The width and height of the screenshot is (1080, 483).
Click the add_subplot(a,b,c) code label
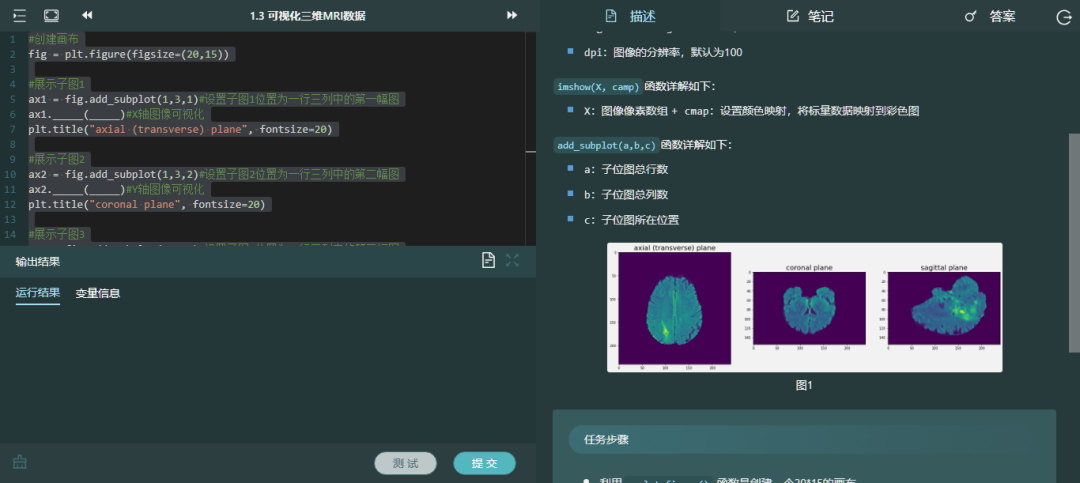pyautogui.click(x=606, y=145)
